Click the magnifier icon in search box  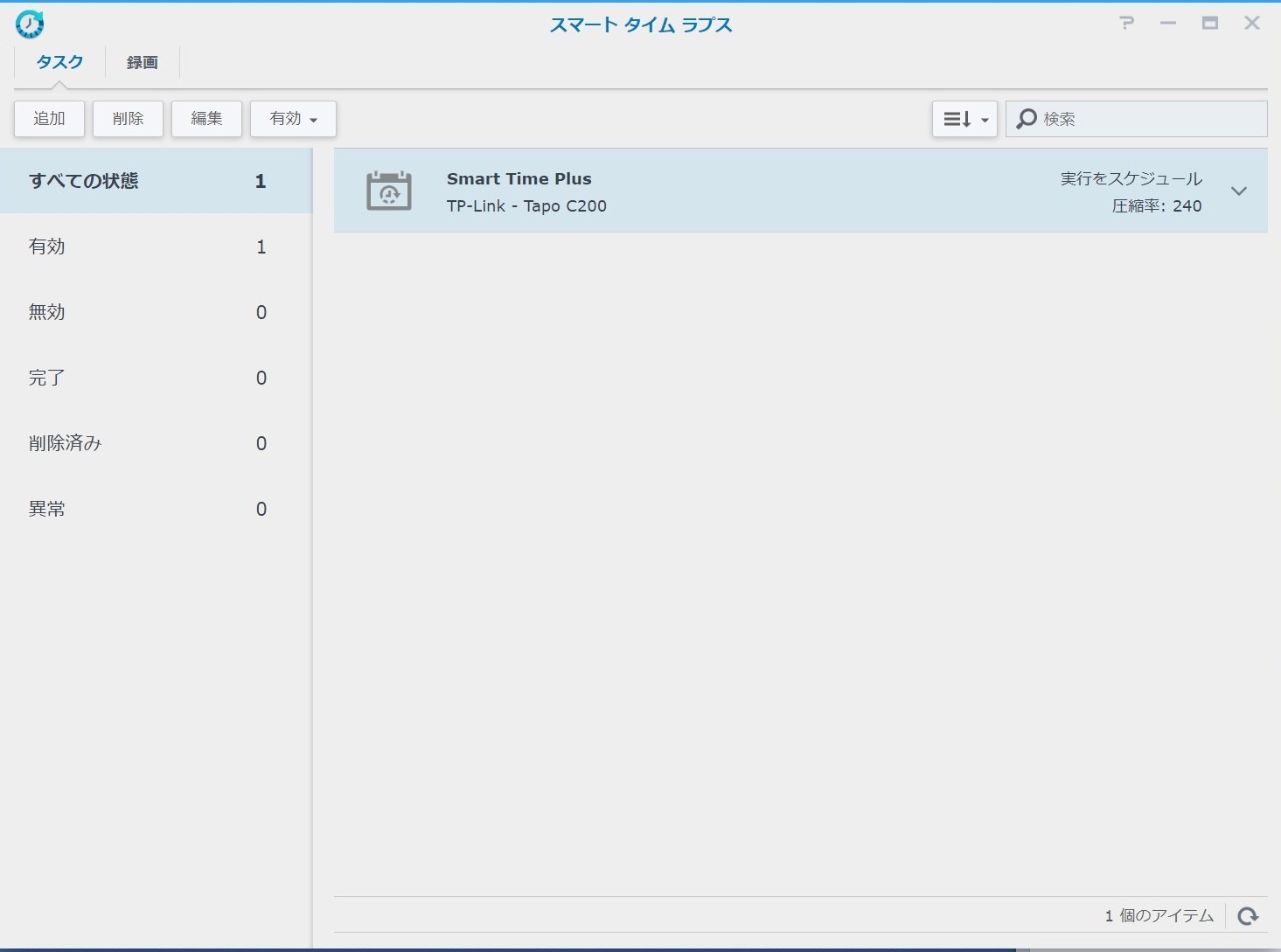tap(1027, 119)
